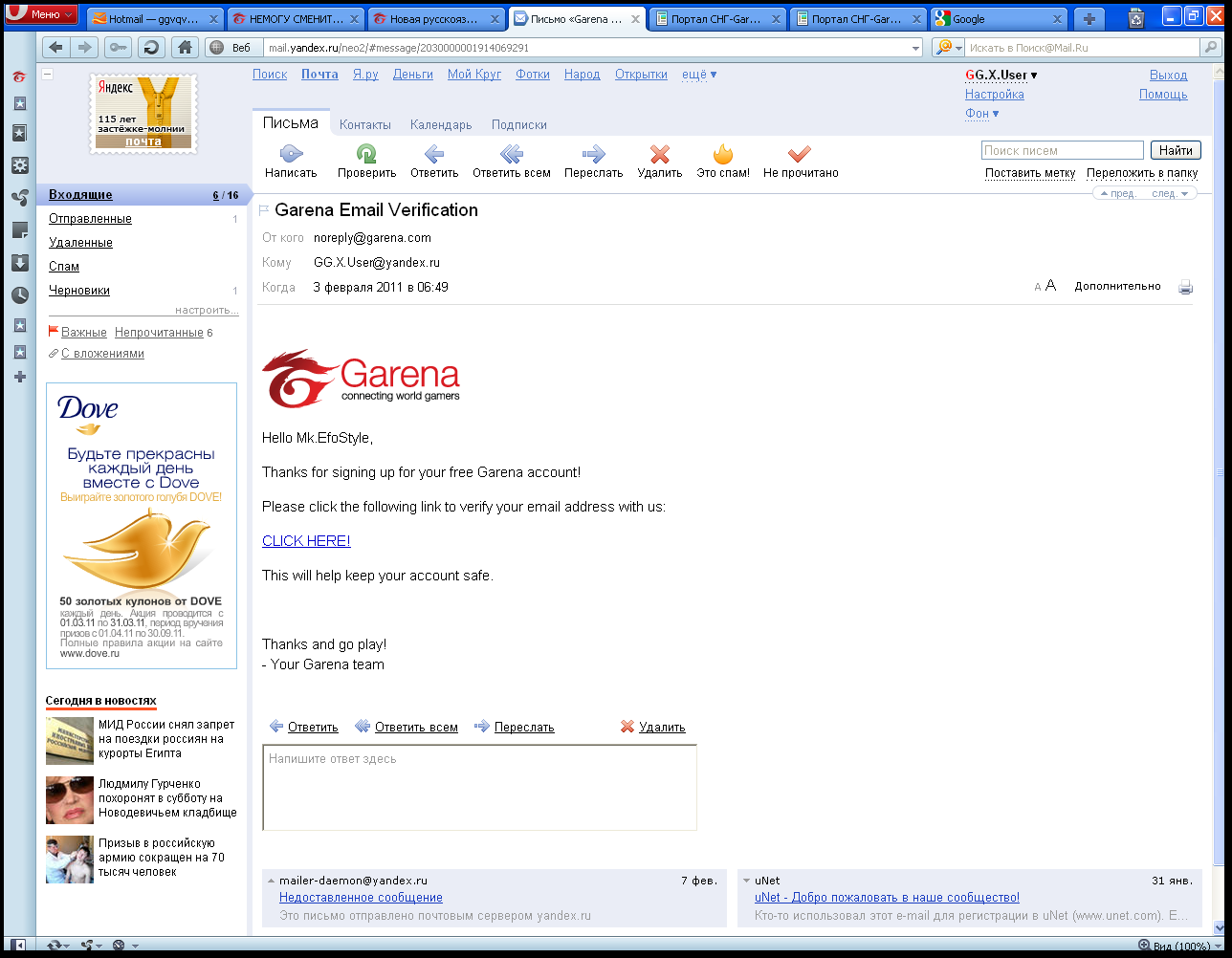Mark message with Это спам! flame icon

[723, 153]
